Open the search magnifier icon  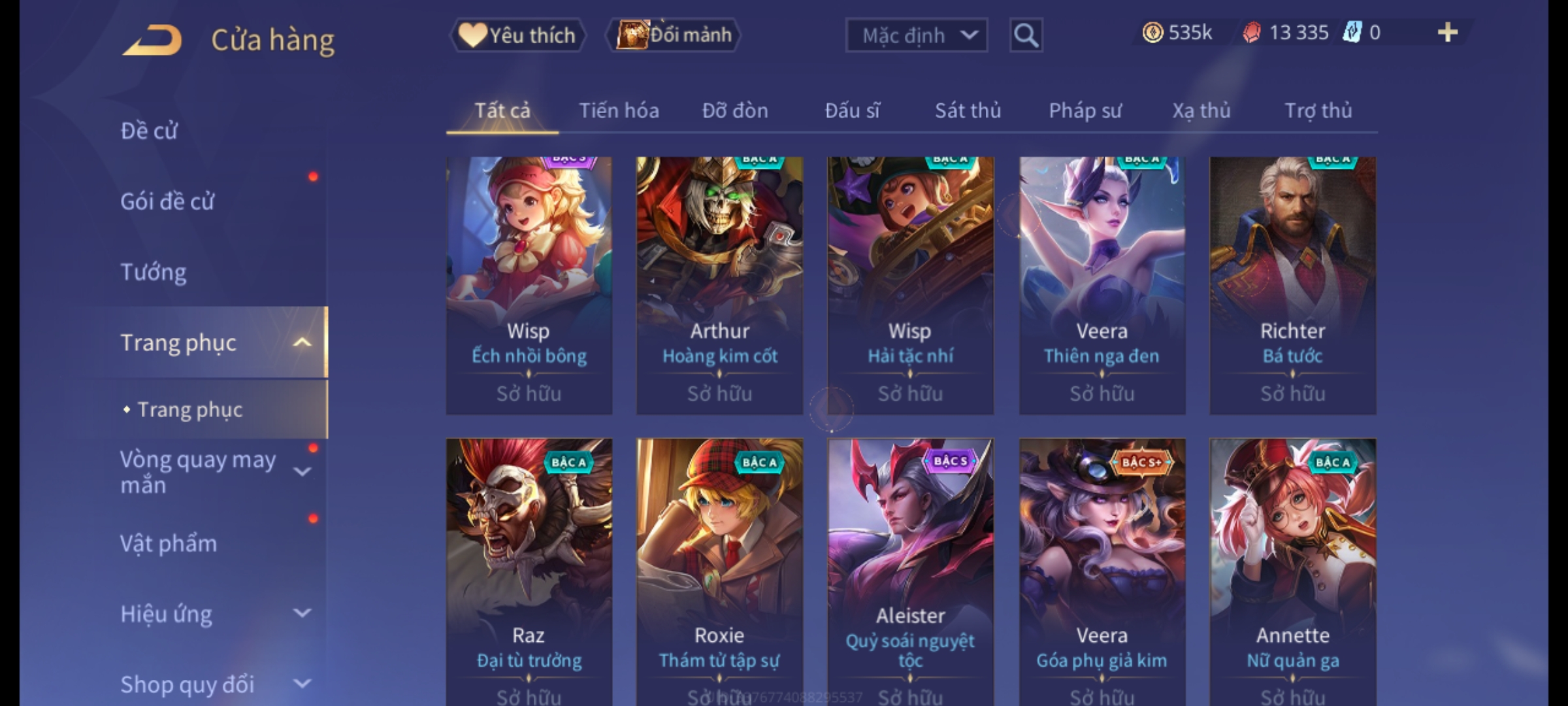pyautogui.click(x=1026, y=35)
